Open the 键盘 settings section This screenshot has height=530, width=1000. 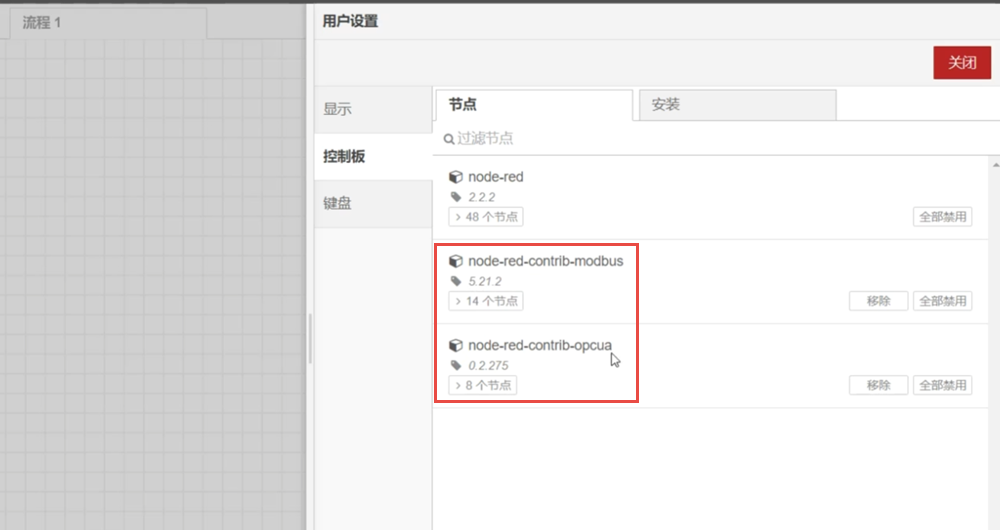373,203
